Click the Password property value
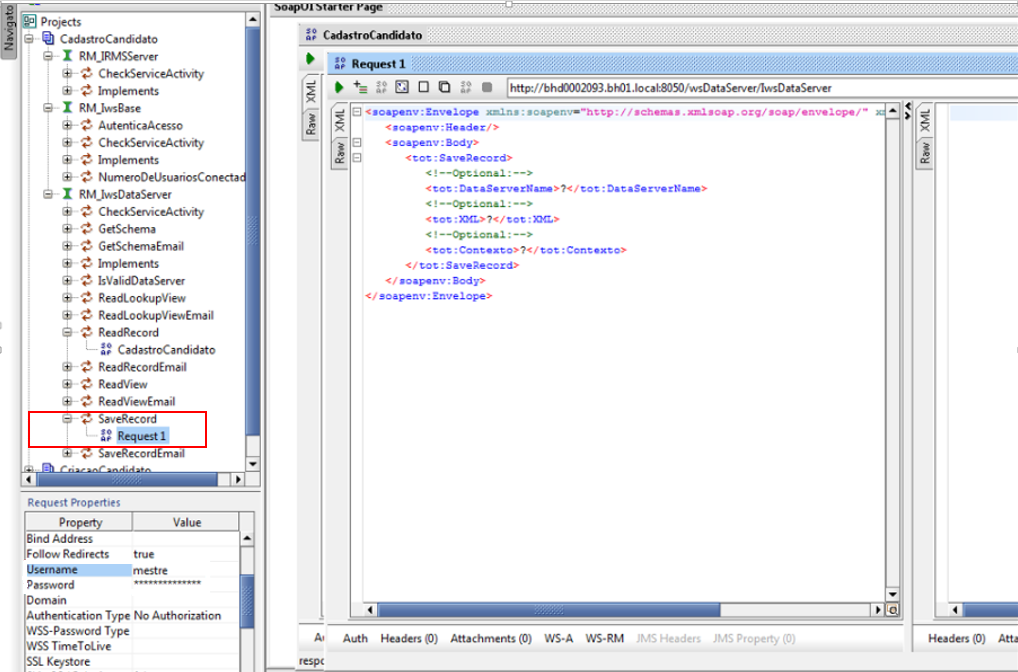The width and height of the screenshot is (1018, 672). (x=167, y=584)
